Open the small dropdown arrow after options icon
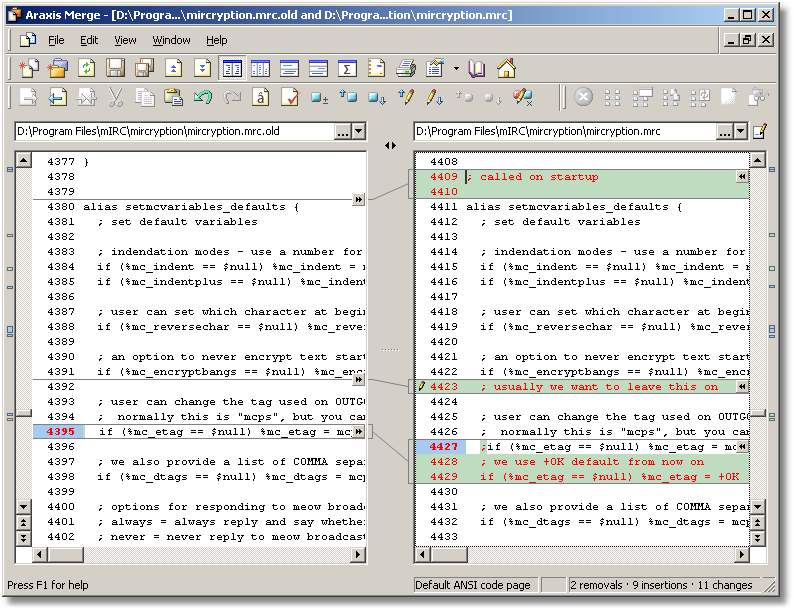This screenshot has height=611, width=794. pos(456,68)
